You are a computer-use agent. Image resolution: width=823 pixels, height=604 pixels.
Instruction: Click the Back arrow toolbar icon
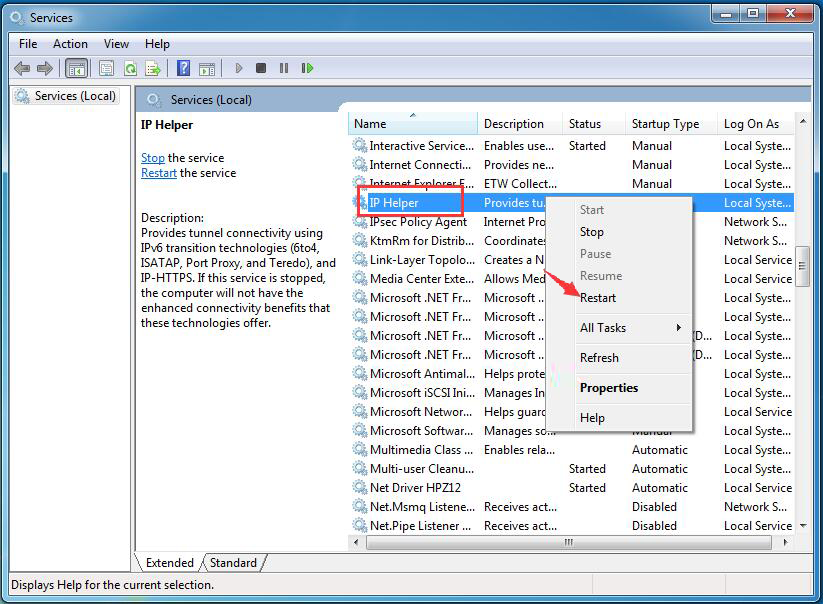coord(22,68)
